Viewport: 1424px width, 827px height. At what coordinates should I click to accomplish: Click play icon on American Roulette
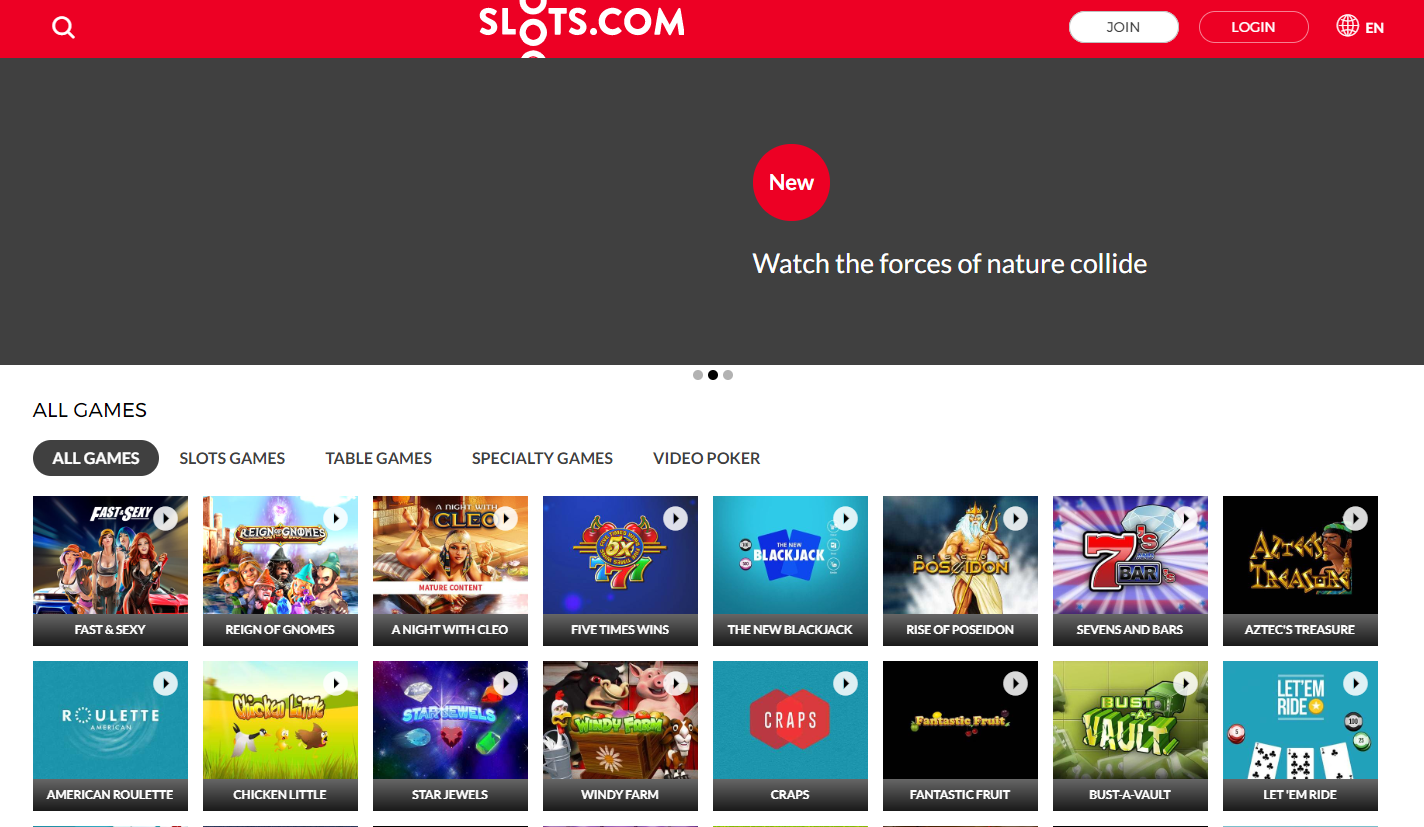165,683
